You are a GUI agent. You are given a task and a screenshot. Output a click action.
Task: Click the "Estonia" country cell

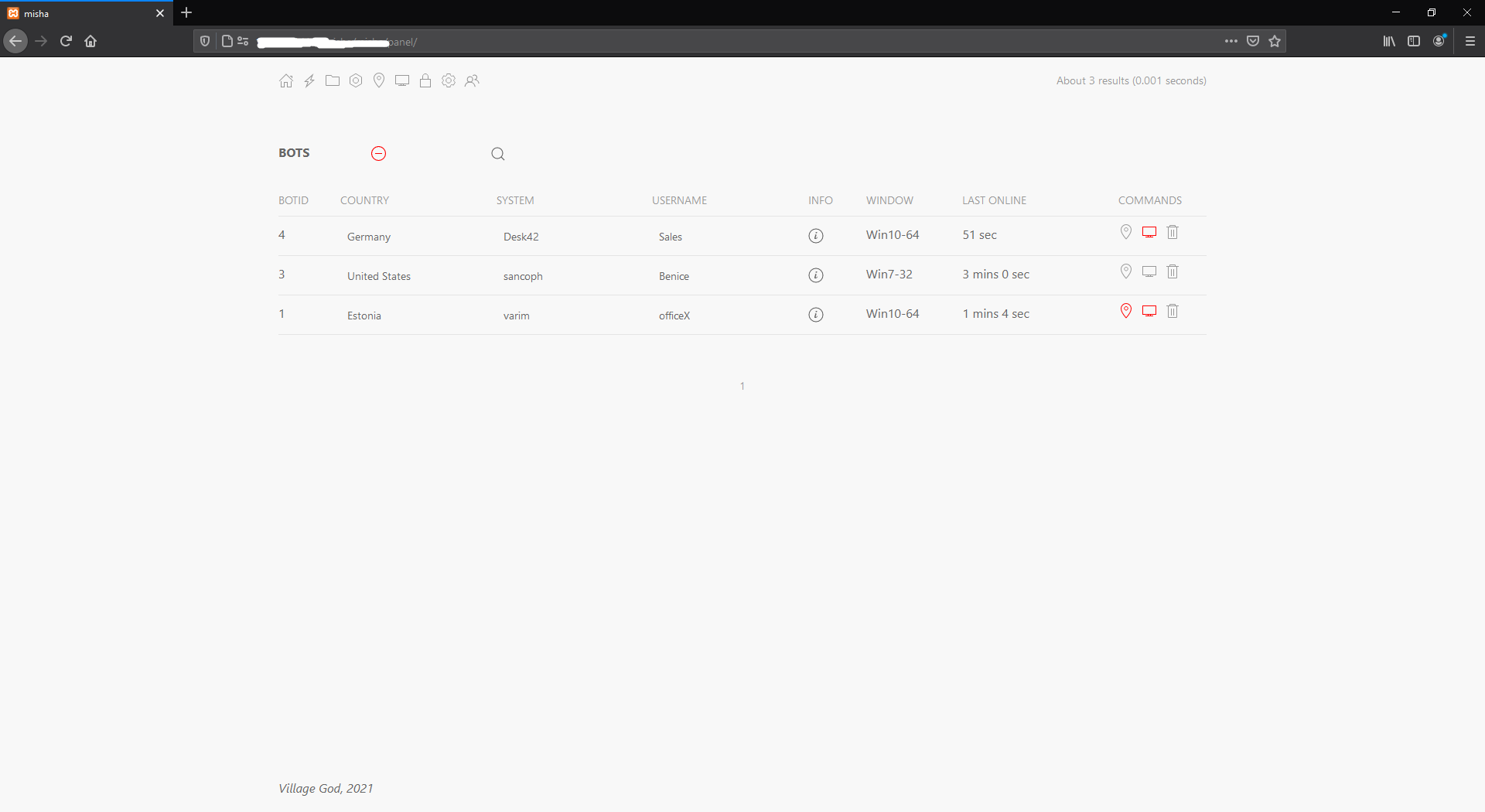click(x=364, y=316)
